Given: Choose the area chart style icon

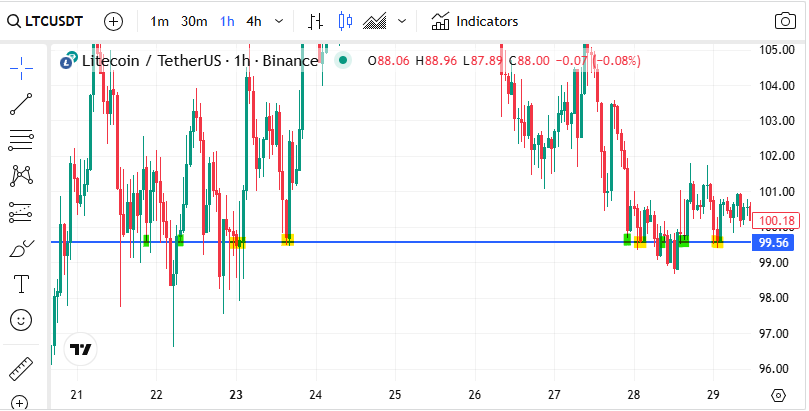Looking at the screenshot, I should click(x=375, y=22).
